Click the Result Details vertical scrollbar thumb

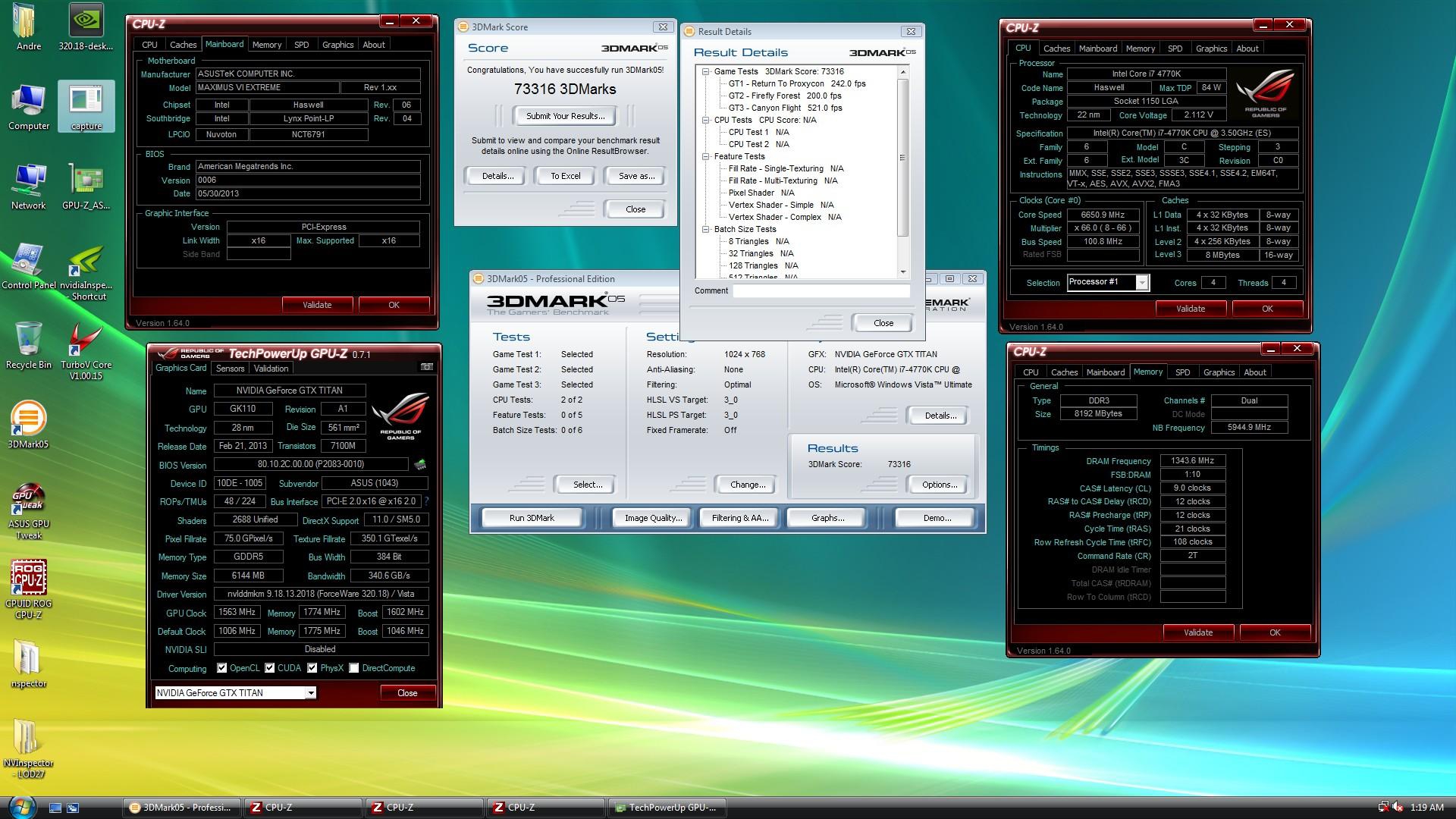coord(902,158)
